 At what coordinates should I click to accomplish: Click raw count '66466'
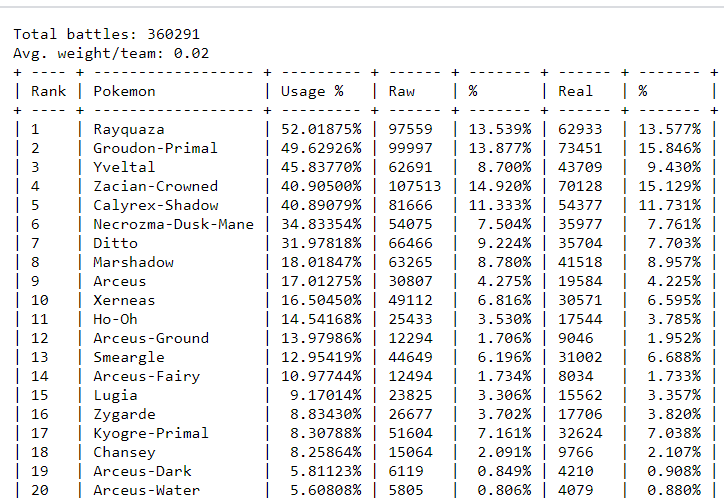point(410,243)
